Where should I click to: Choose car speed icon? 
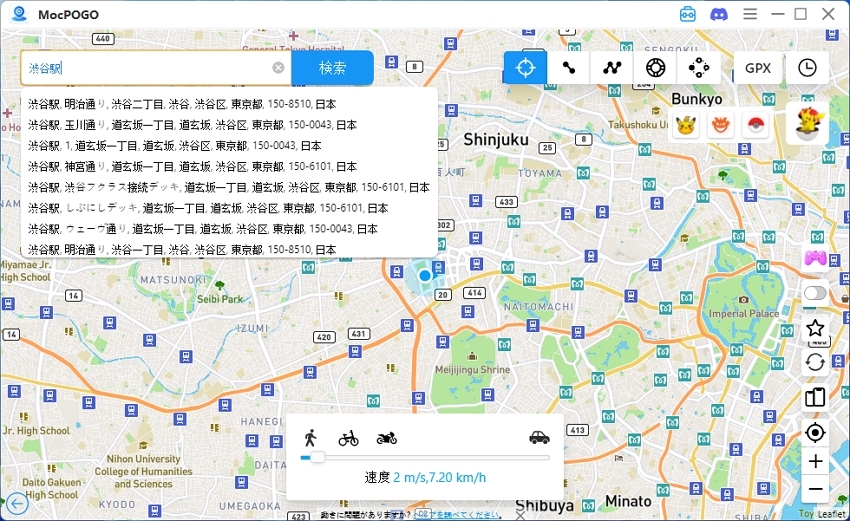click(539, 437)
